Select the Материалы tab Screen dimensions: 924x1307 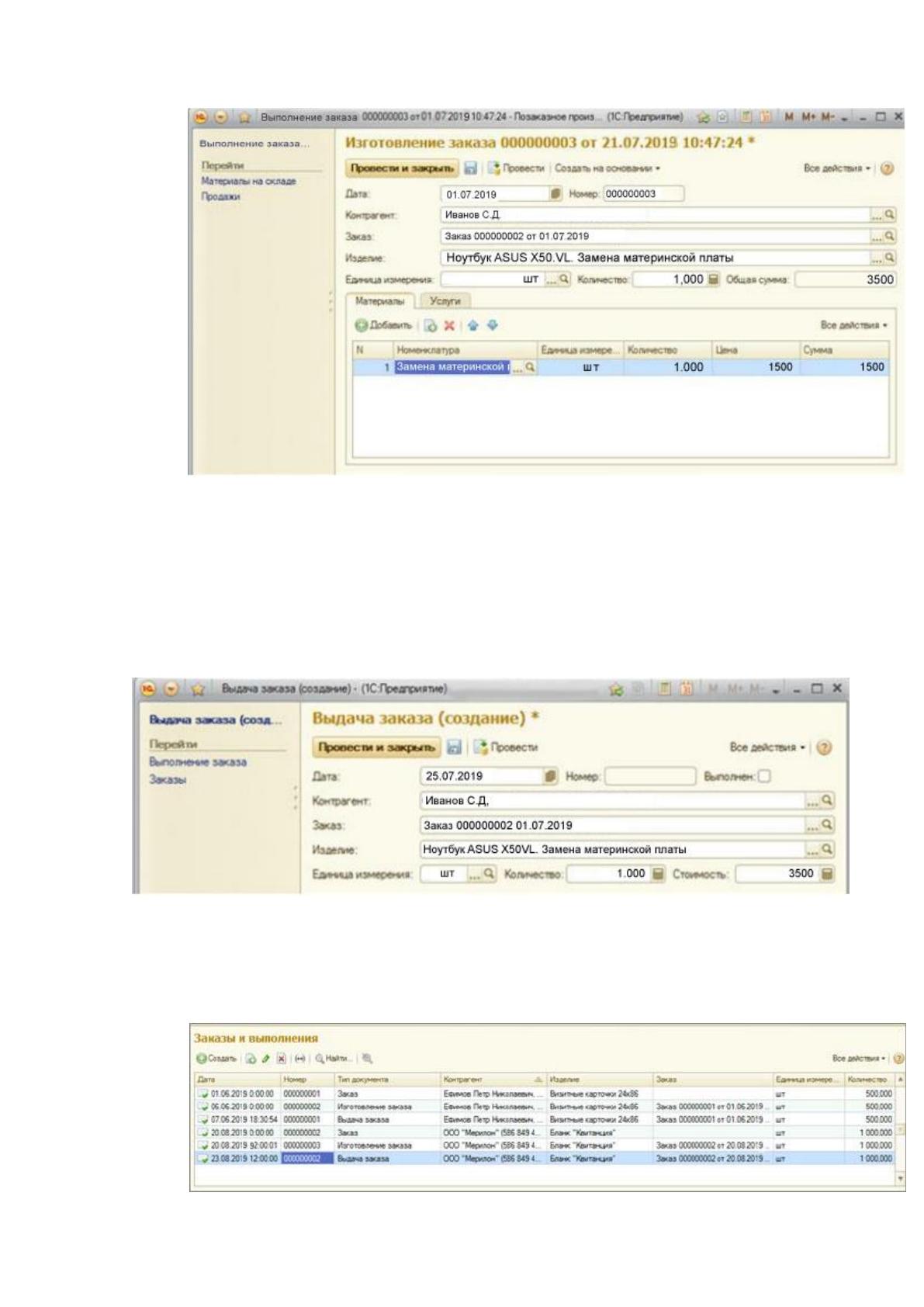coord(379,301)
